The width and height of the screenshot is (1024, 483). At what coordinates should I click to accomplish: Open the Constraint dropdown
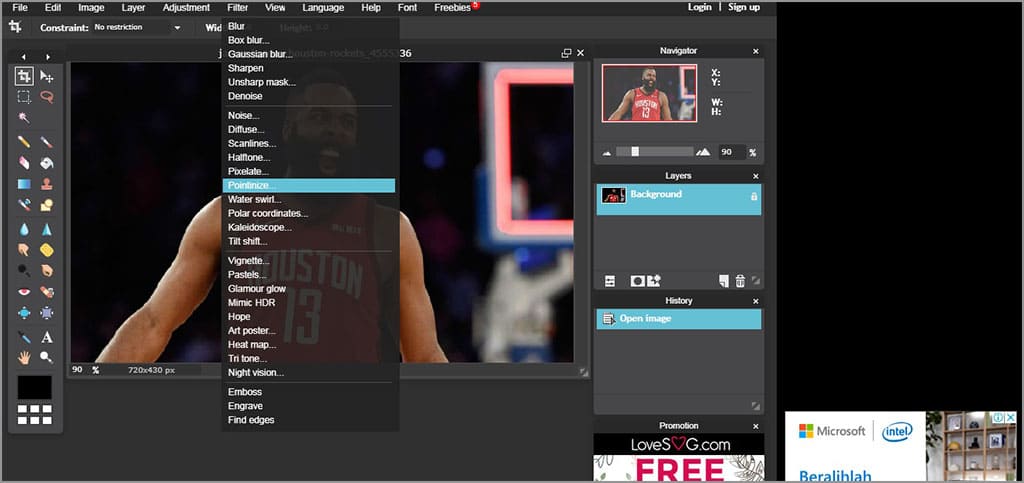tap(138, 28)
